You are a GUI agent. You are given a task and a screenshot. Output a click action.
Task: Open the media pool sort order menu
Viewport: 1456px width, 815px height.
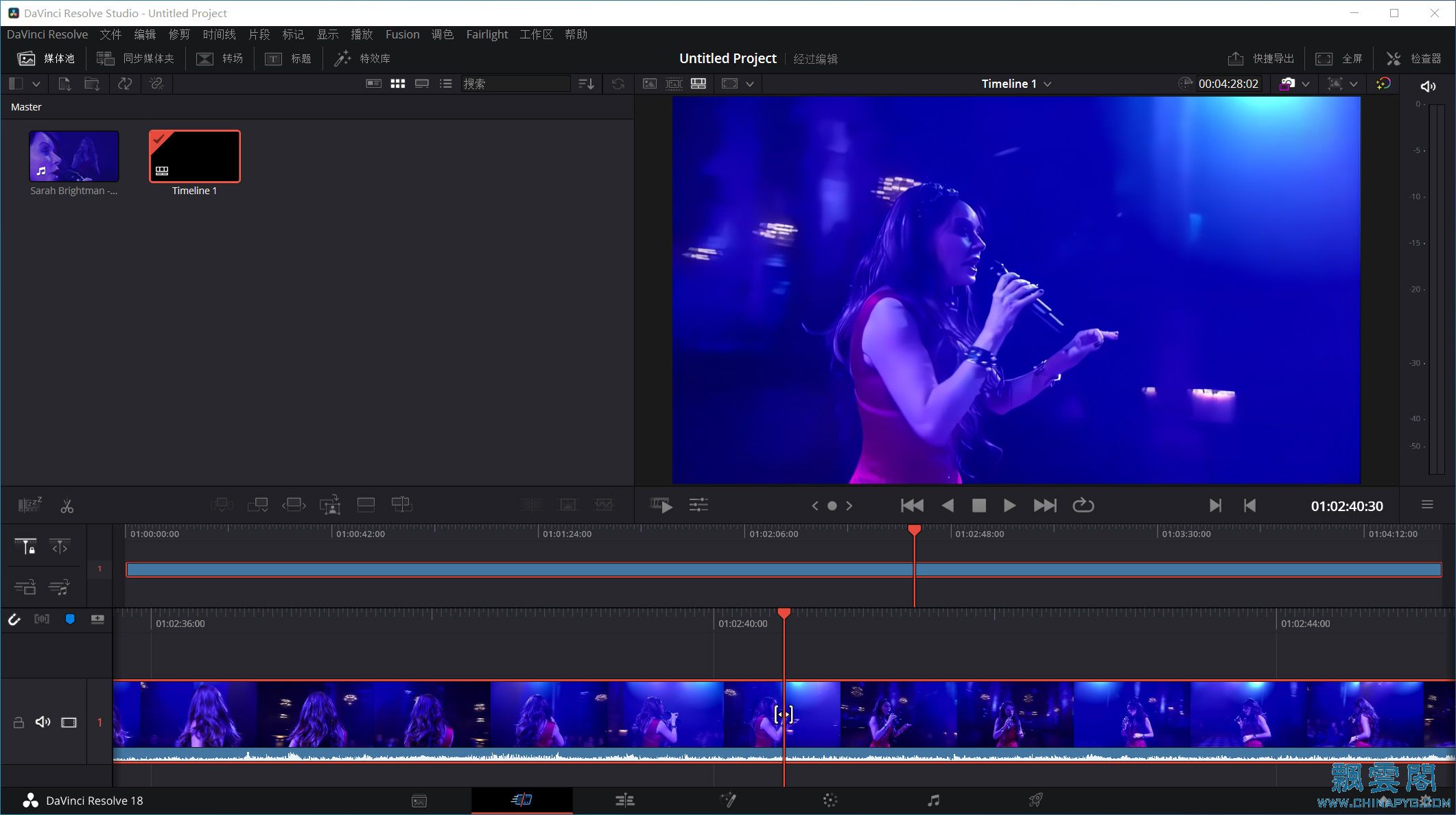(x=586, y=84)
